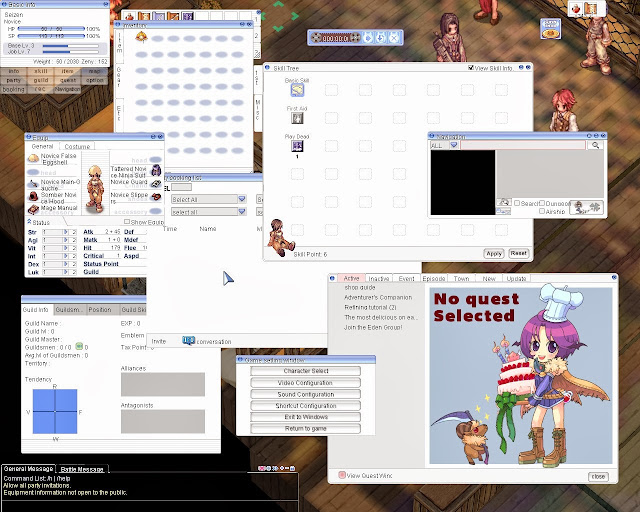Click Apply in the Skill Tree window
Screen dimensions: 640x512
[x=494, y=254]
